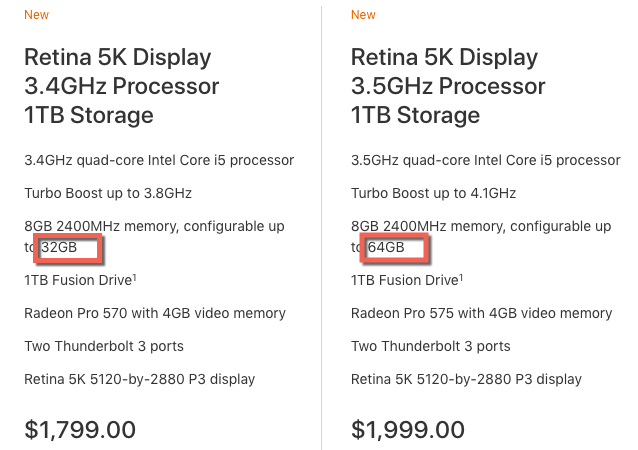This screenshot has height=450, width=638.
Task: Click "Turbo Boost up to 3.8GHz" text
Action: point(108,193)
